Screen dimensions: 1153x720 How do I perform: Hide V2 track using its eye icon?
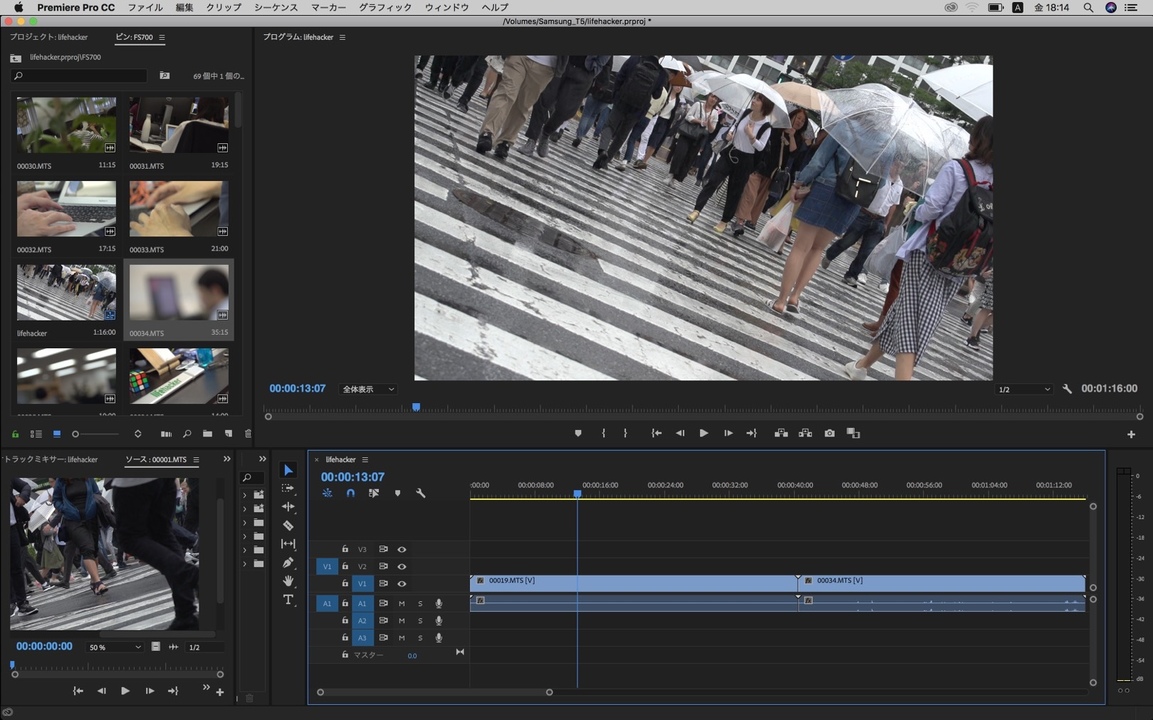click(x=401, y=566)
